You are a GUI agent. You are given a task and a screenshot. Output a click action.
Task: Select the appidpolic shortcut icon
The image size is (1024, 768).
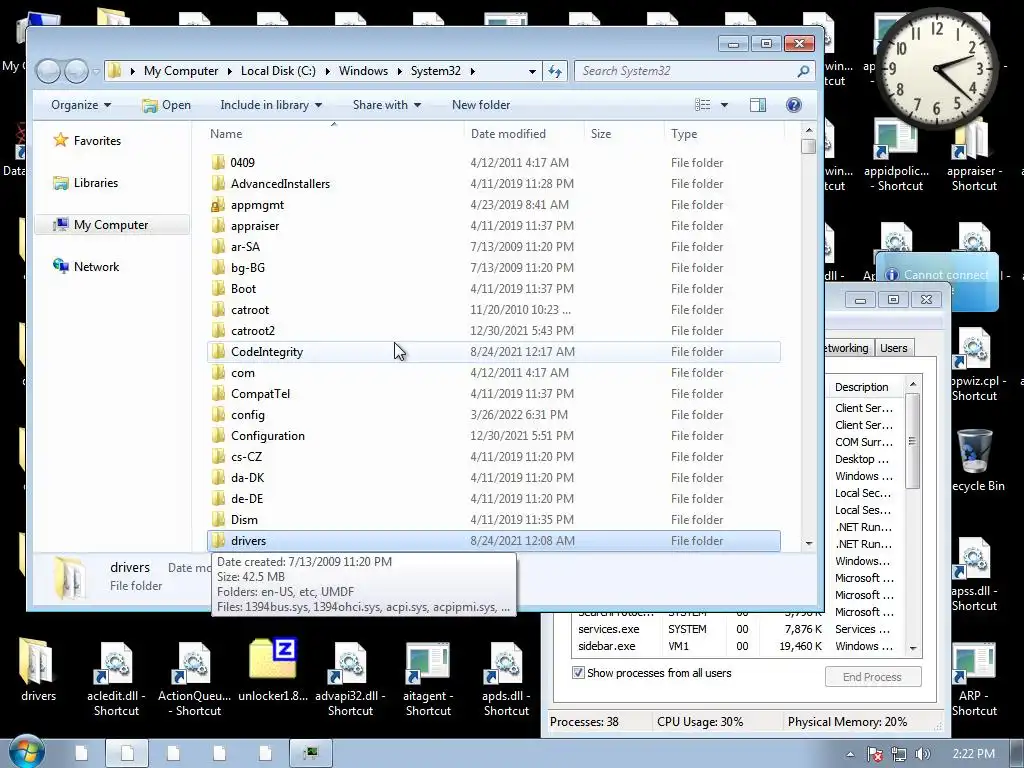click(x=896, y=154)
